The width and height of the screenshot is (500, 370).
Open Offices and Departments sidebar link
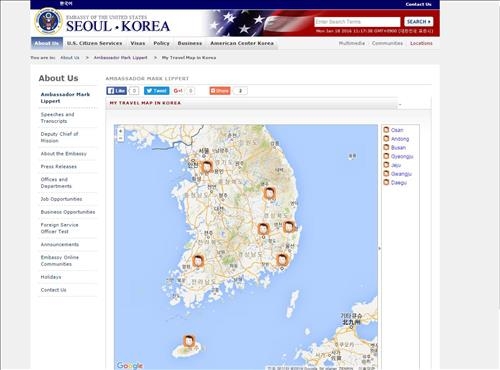pos(56,183)
